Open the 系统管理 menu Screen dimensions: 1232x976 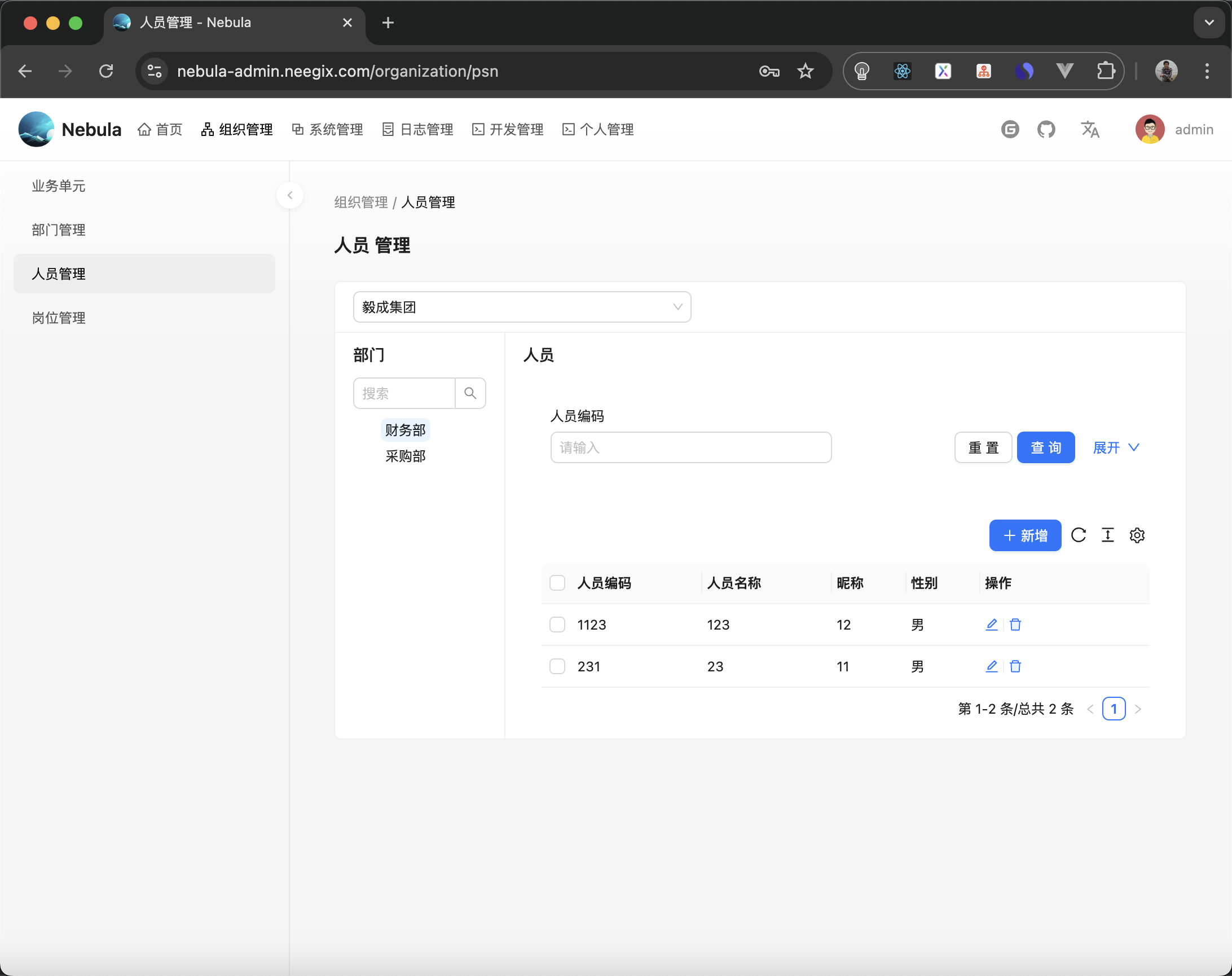pos(336,129)
